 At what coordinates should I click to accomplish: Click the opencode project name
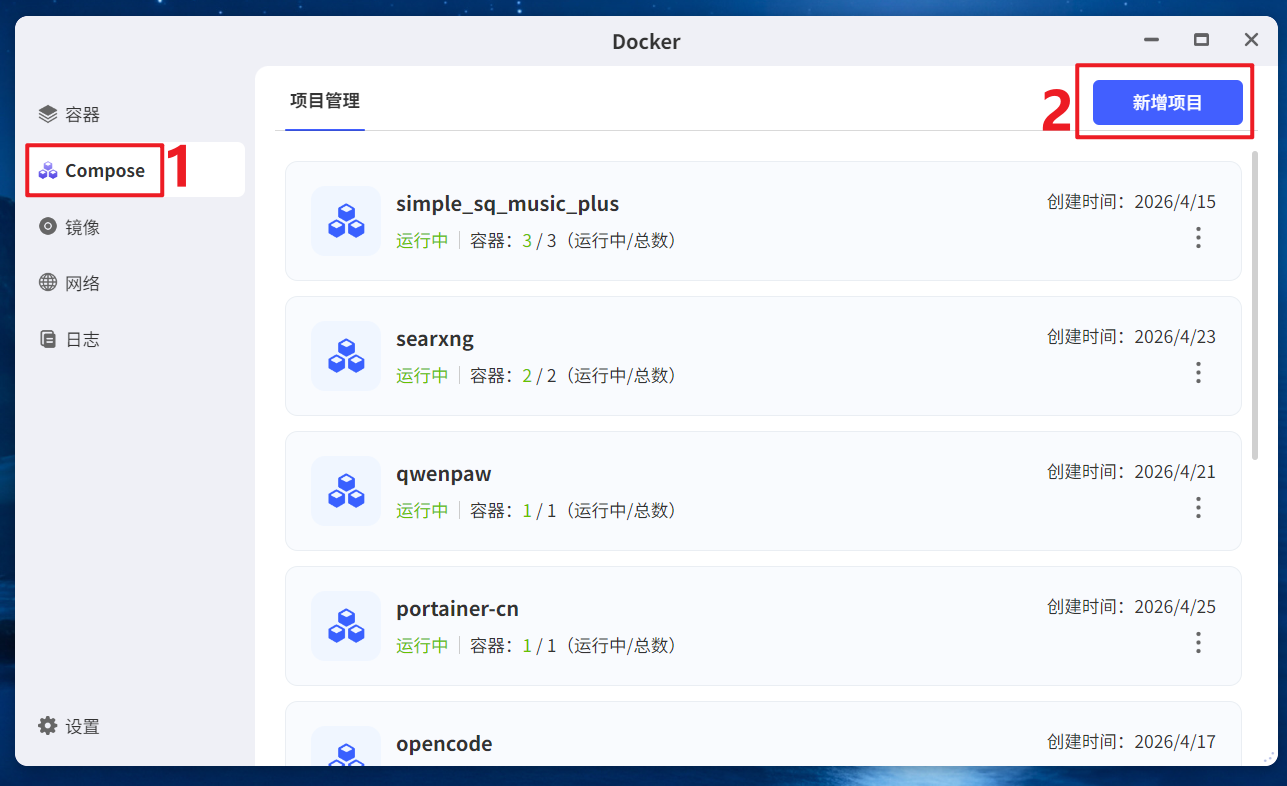pyautogui.click(x=444, y=744)
